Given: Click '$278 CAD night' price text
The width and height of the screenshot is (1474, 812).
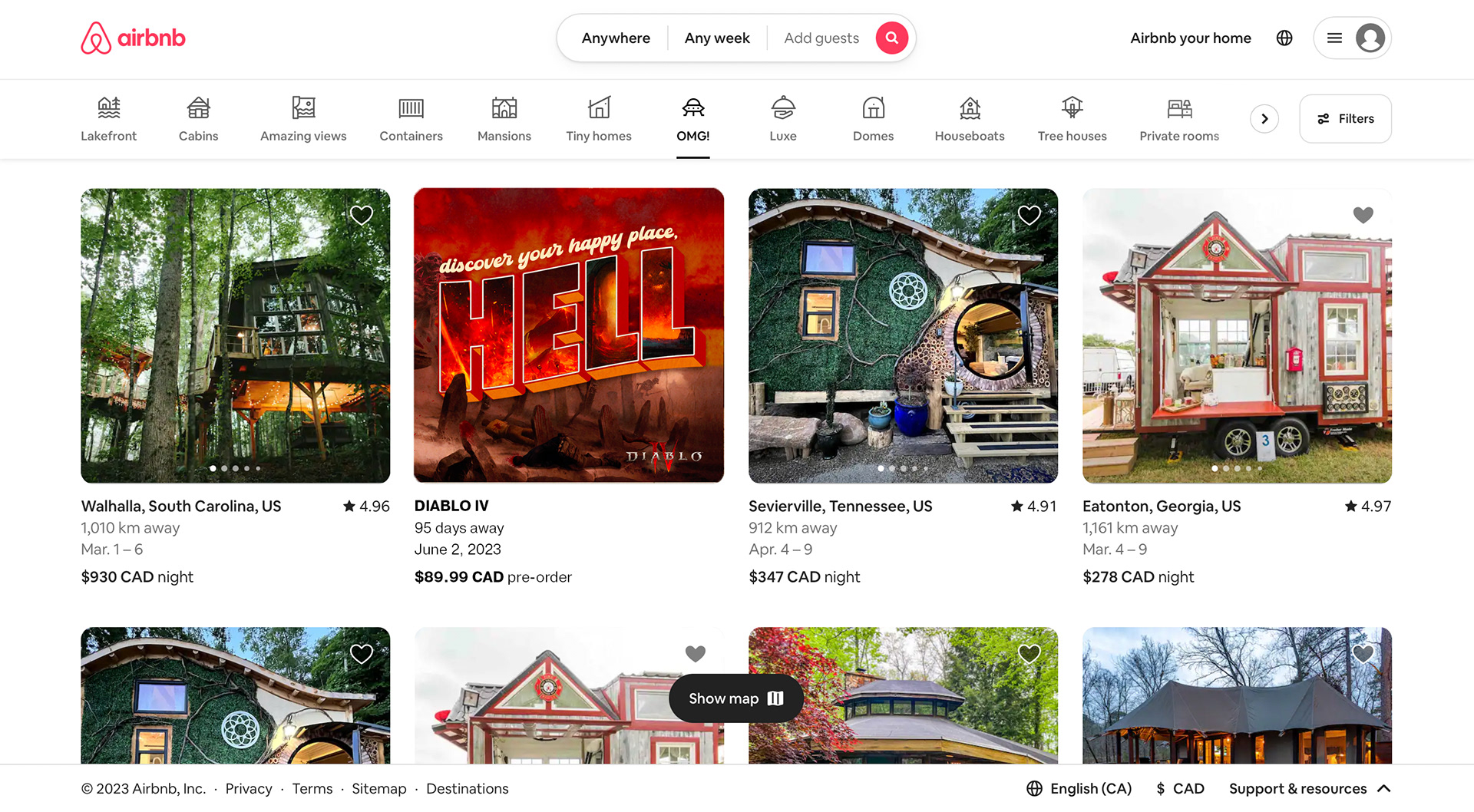Looking at the screenshot, I should 1139,576.
